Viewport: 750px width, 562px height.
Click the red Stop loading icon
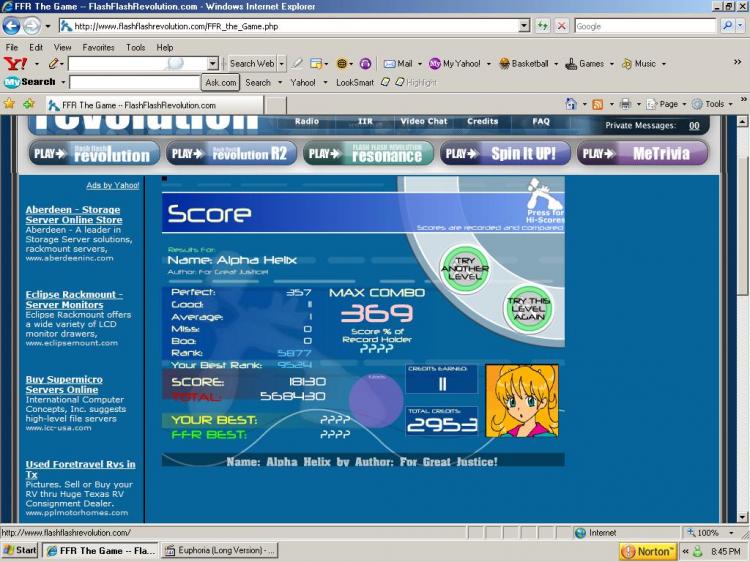click(562, 26)
